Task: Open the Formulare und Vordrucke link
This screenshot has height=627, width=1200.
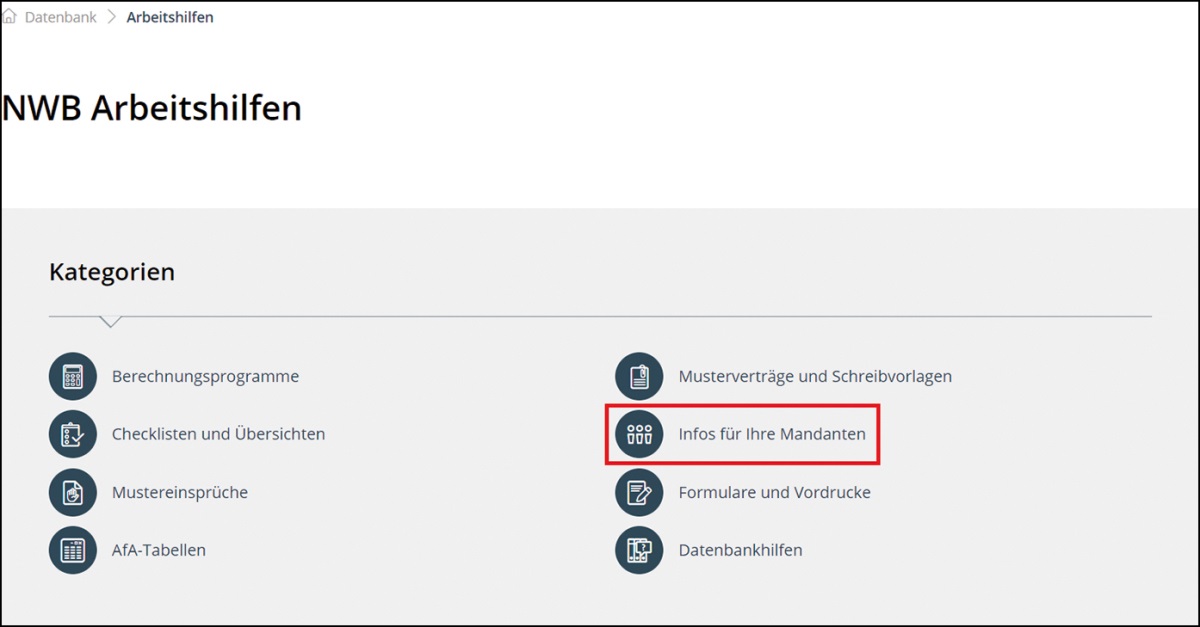Action: coord(774,493)
